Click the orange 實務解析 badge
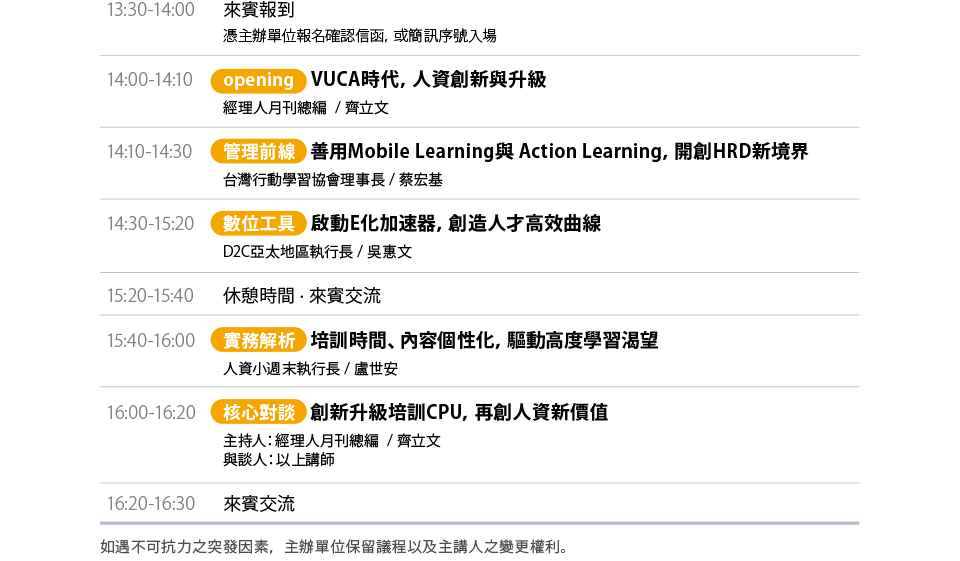Viewport: 960px width, 561px height. click(x=258, y=341)
